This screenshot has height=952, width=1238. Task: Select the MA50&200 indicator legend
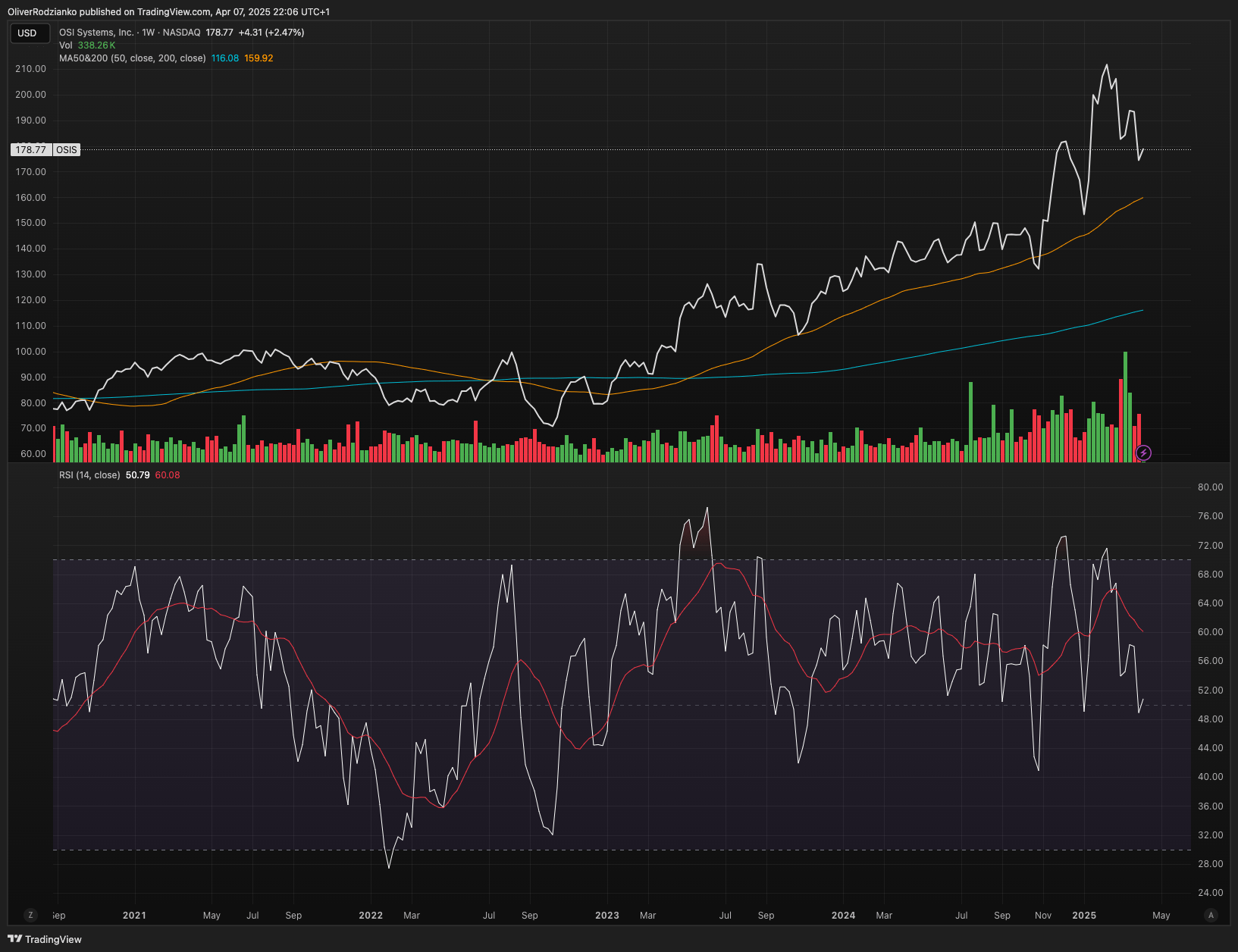pyautogui.click(x=132, y=58)
